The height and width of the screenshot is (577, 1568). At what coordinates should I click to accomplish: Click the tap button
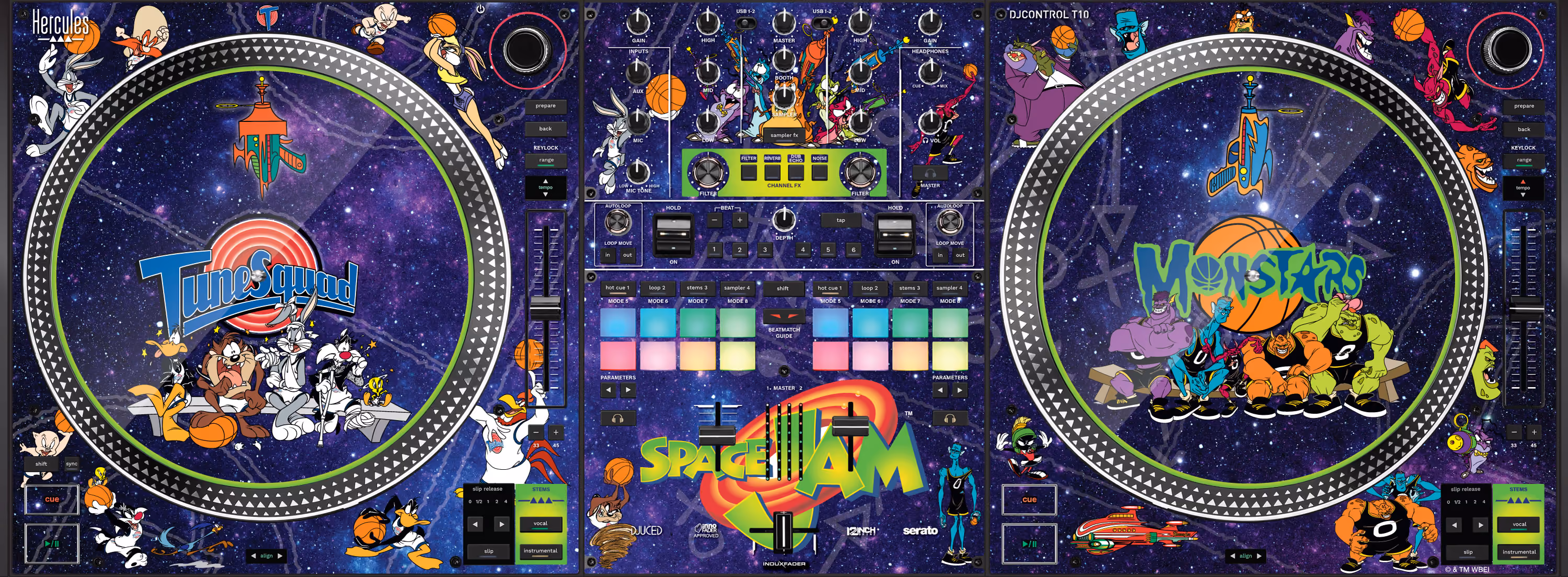coord(840,220)
